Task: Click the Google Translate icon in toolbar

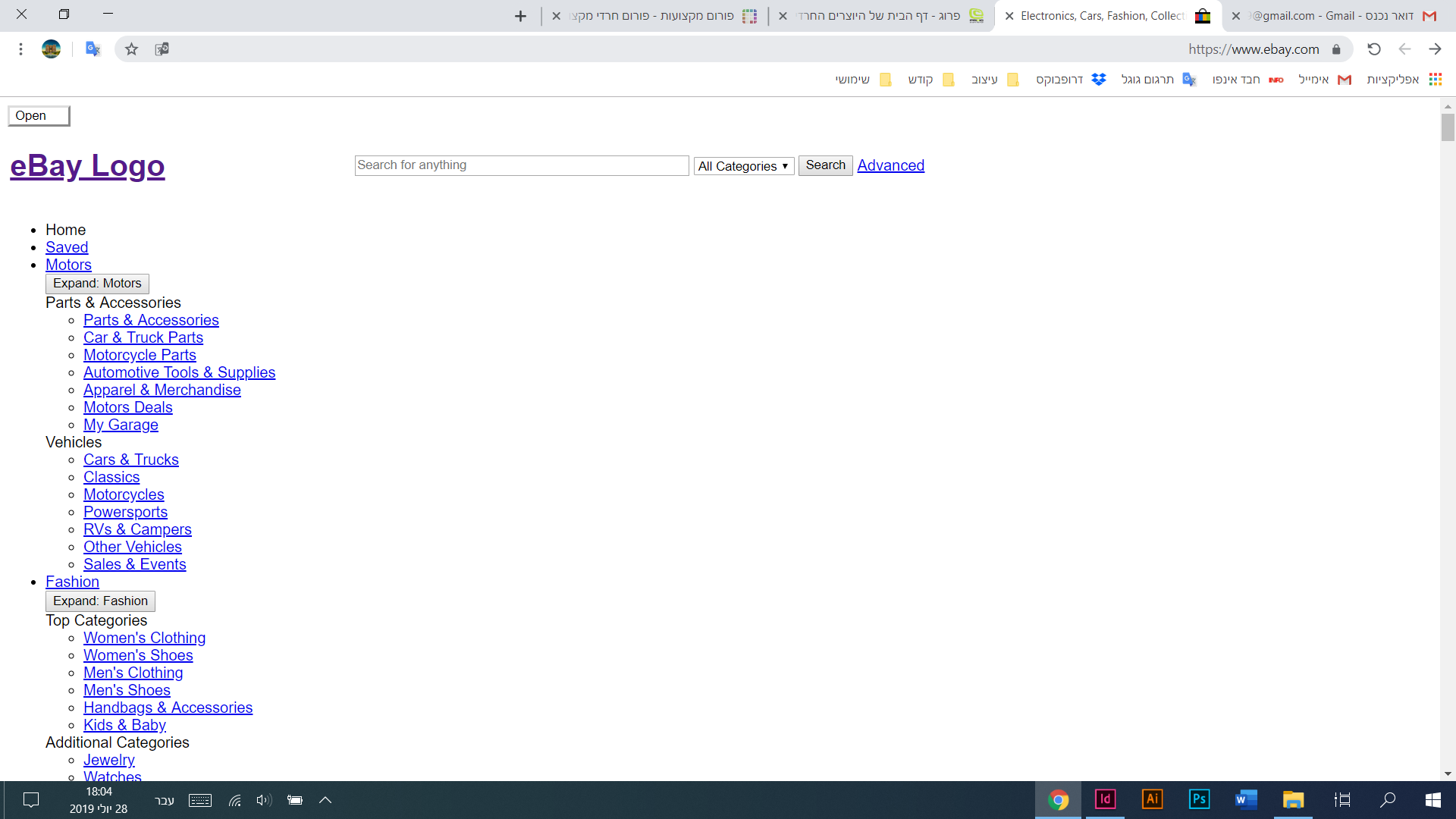Action: tap(93, 49)
